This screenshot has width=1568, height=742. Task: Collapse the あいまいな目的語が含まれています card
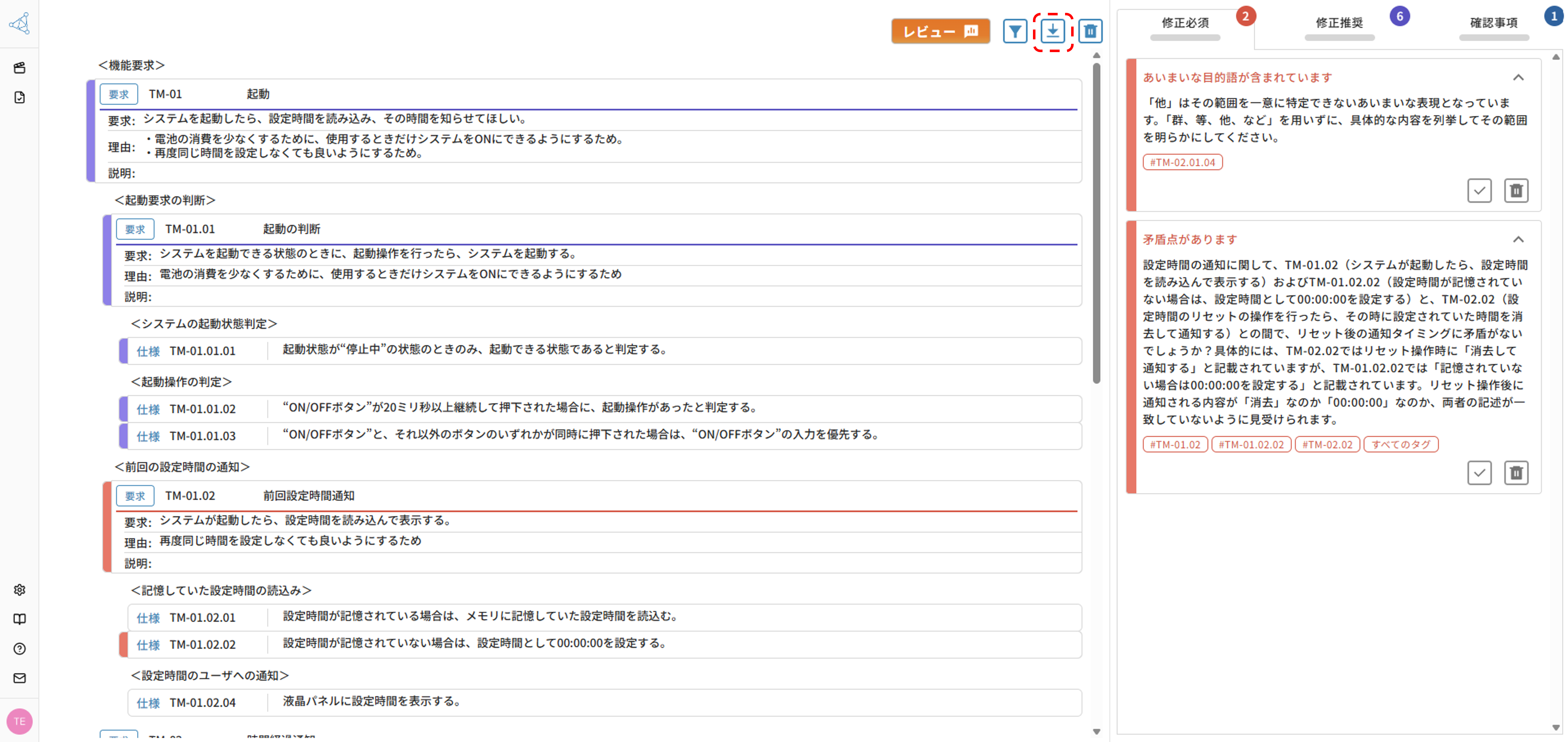click(x=1518, y=77)
